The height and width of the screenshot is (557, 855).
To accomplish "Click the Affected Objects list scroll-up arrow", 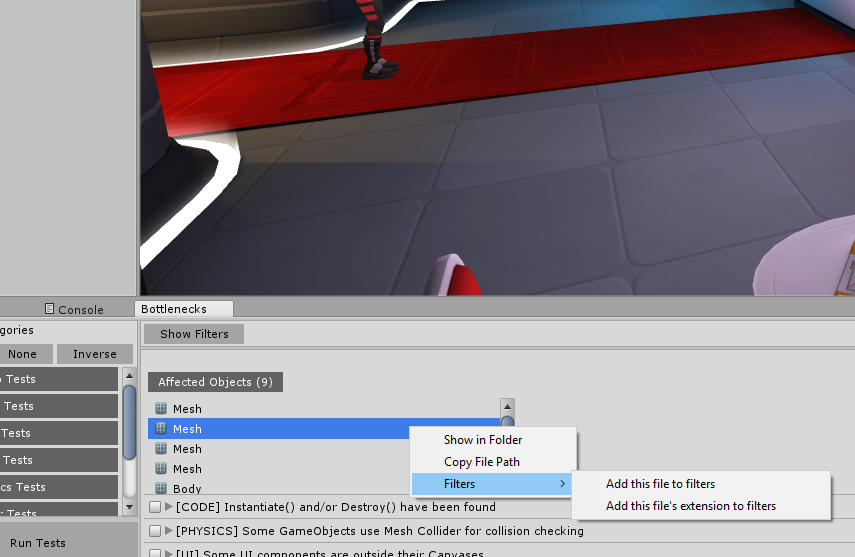I will click(x=507, y=406).
